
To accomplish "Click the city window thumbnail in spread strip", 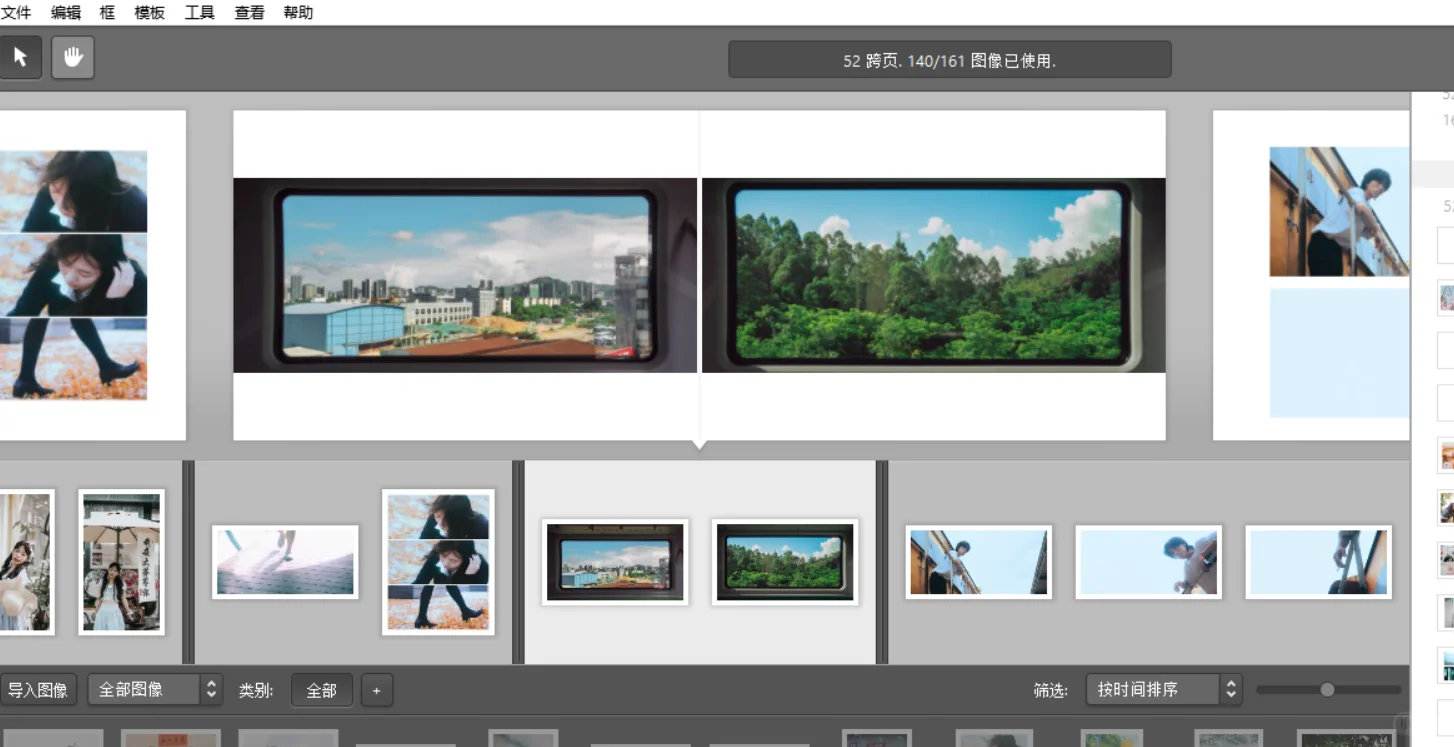I will (615, 562).
